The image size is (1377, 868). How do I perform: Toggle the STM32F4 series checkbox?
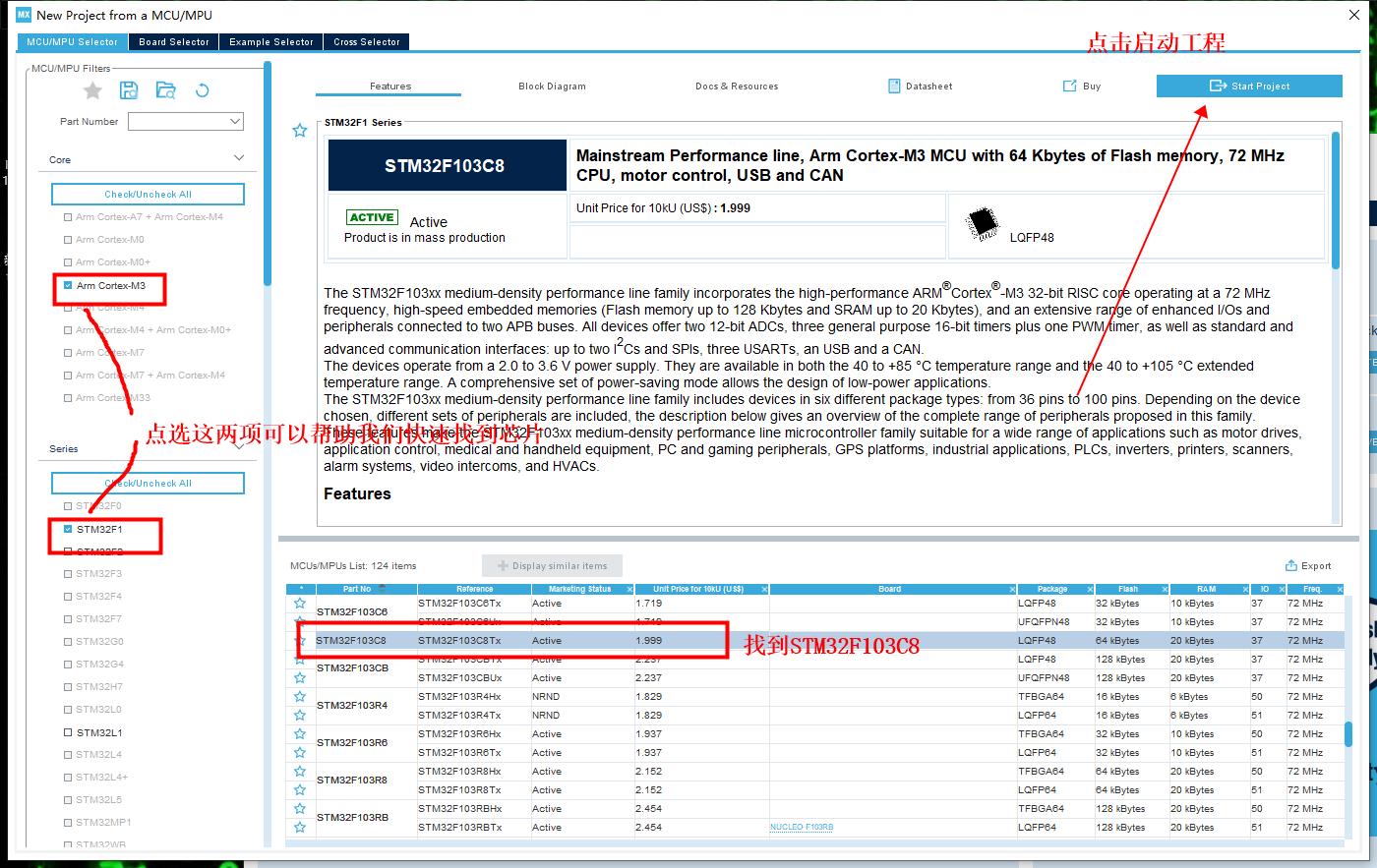coord(68,596)
